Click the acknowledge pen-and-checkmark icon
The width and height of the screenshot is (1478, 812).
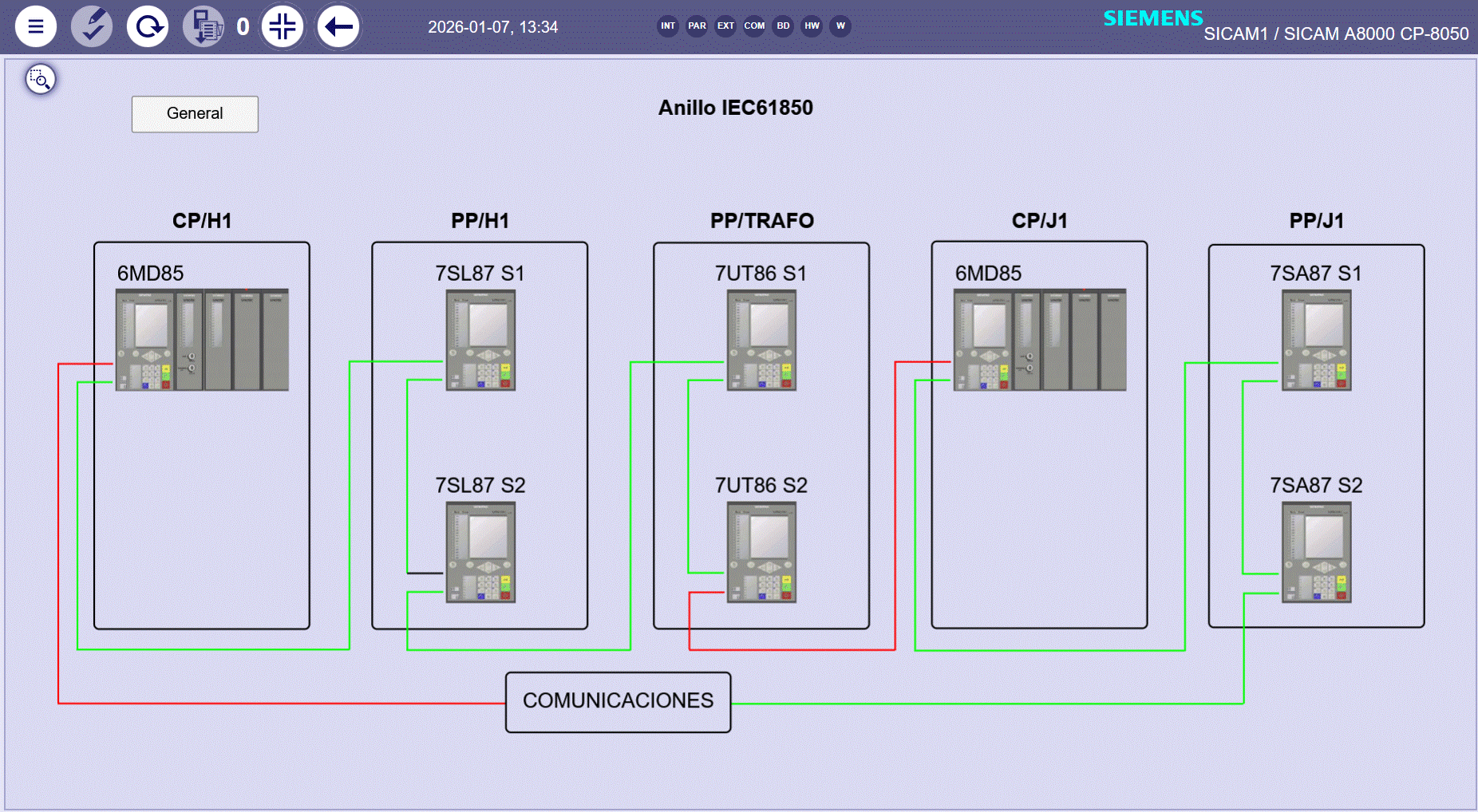(x=92, y=26)
